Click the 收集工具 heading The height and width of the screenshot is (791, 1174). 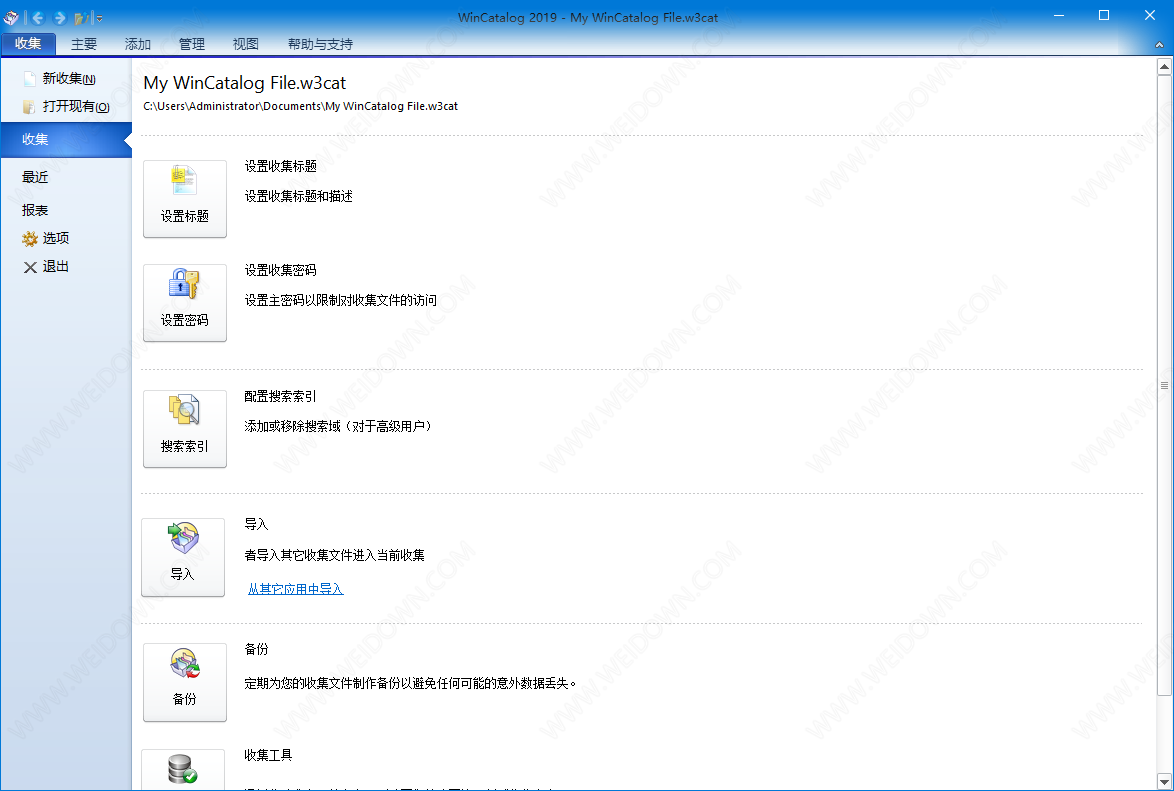coord(268,755)
